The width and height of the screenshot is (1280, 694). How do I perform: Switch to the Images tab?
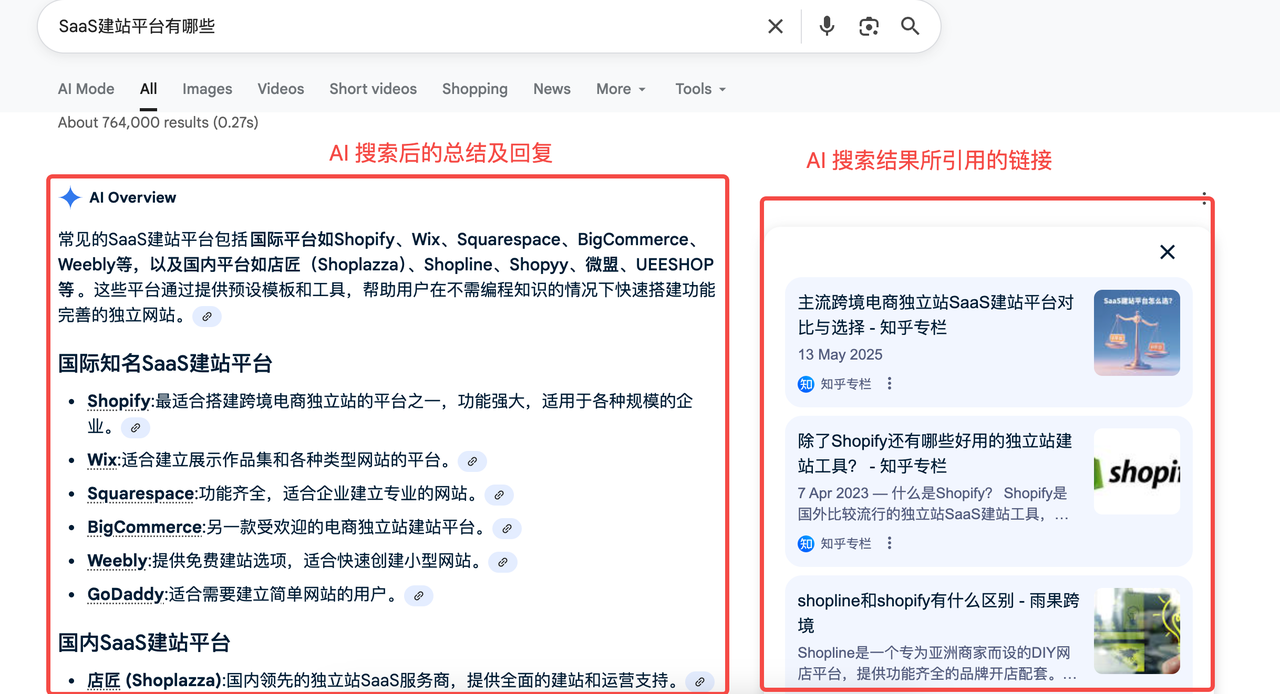[x=207, y=88]
